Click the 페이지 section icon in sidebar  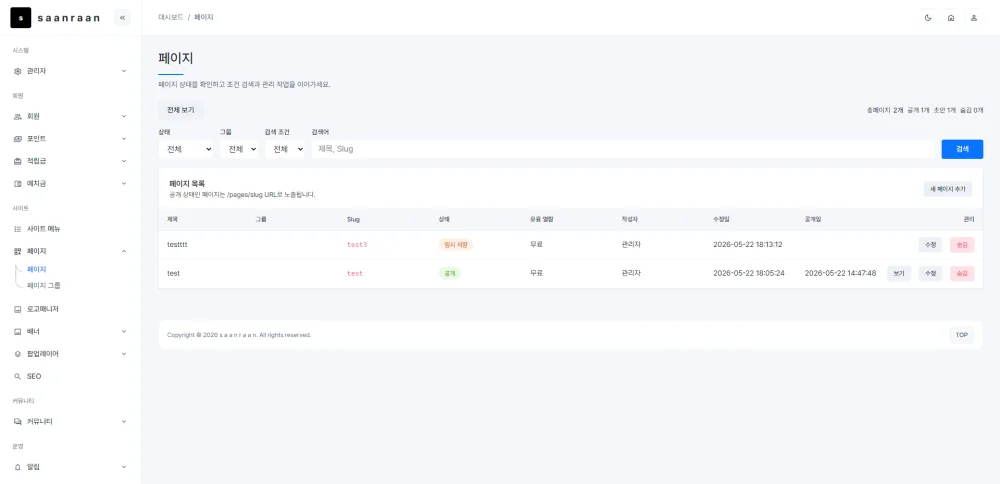pyautogui.click(x=18, y=251)
